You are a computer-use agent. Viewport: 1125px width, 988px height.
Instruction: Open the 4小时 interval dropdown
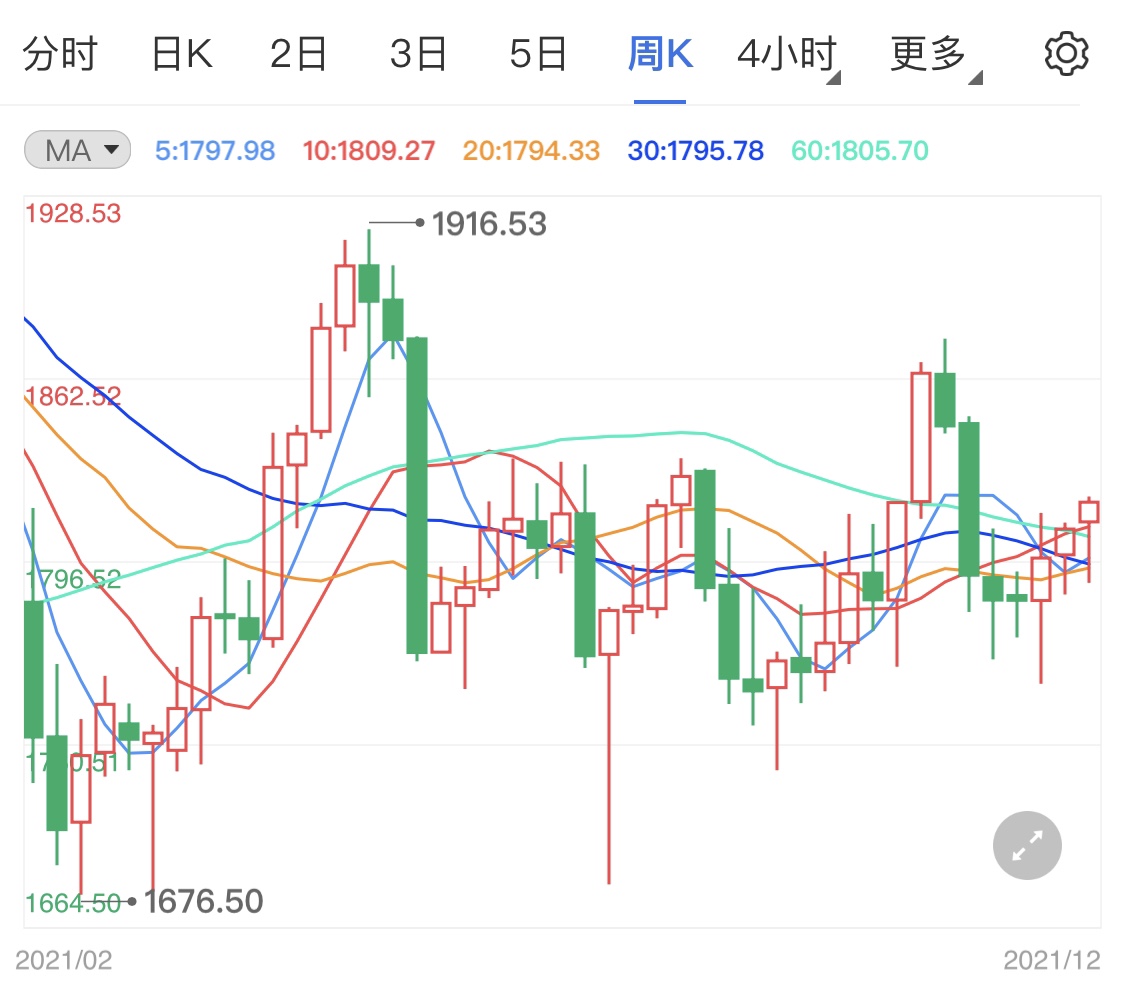pos(788,55)
